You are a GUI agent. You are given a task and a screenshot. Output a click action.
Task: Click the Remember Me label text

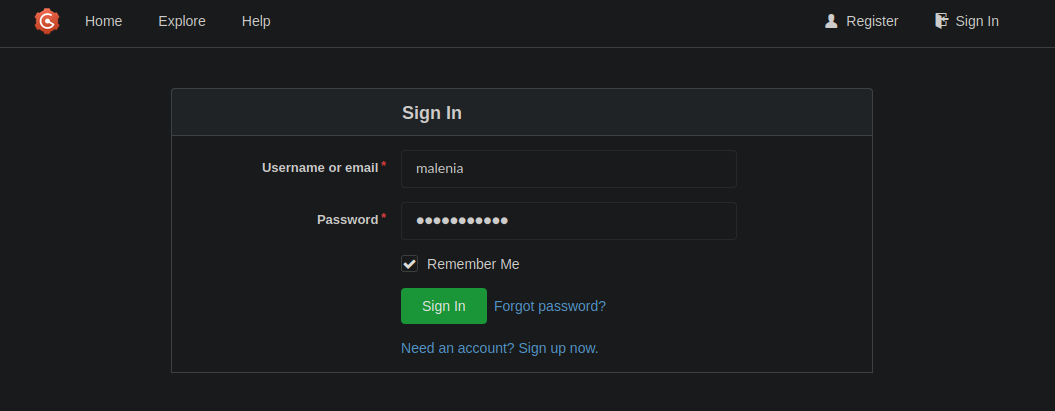coord(473,264)
